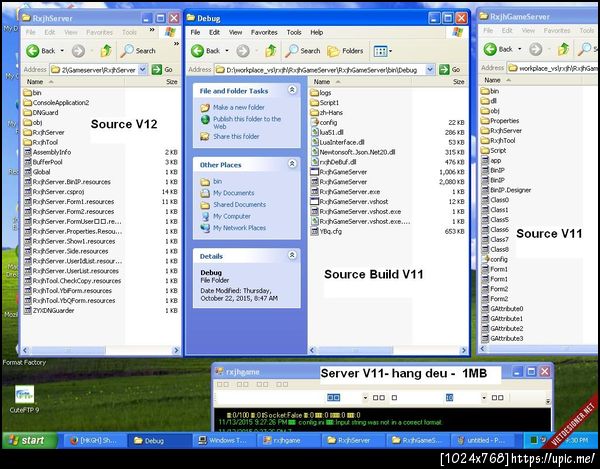Select the Script1 folder icon

pyautogui.click(x=314, y=103)
